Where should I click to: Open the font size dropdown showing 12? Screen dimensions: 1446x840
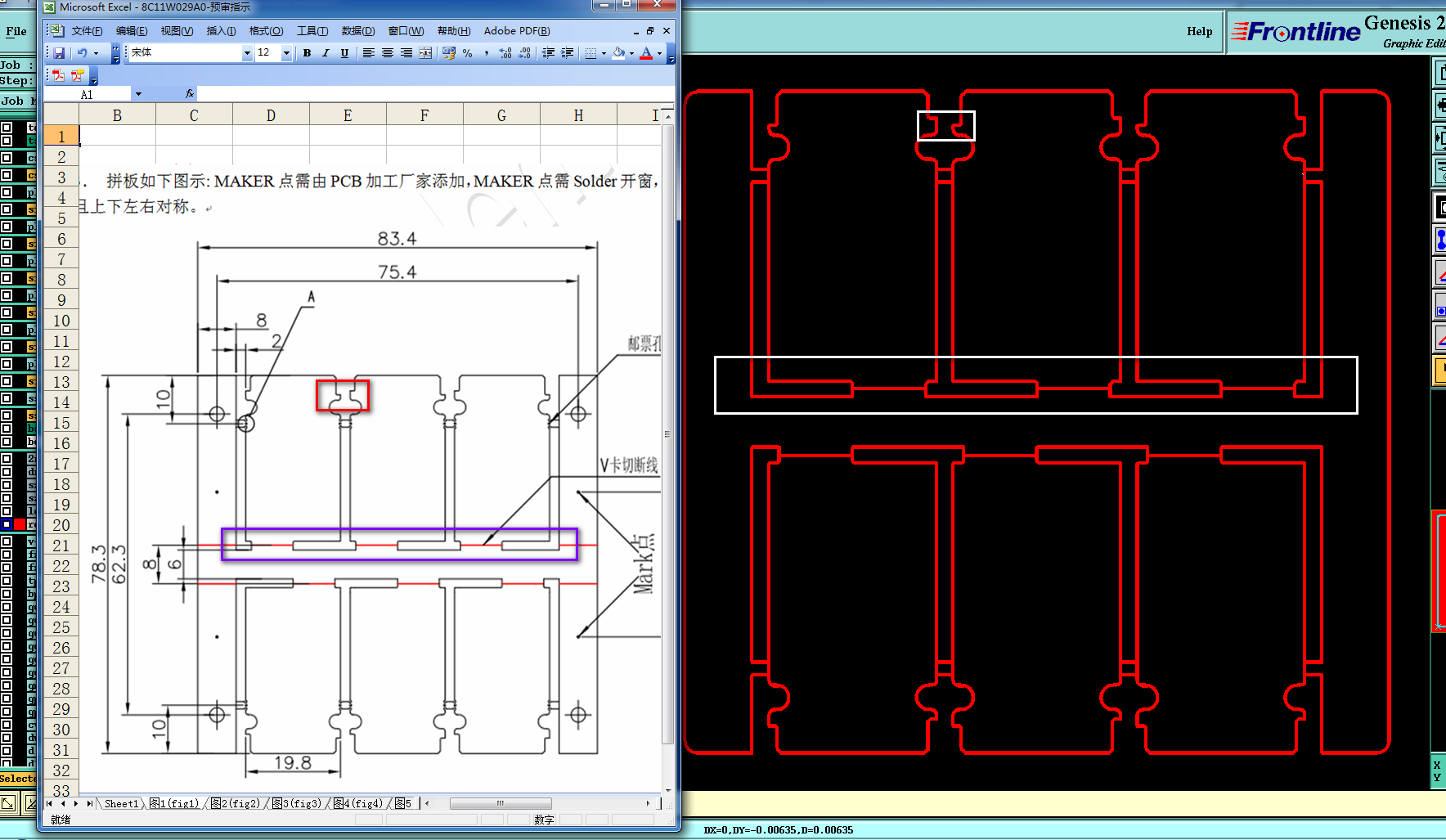286,53
